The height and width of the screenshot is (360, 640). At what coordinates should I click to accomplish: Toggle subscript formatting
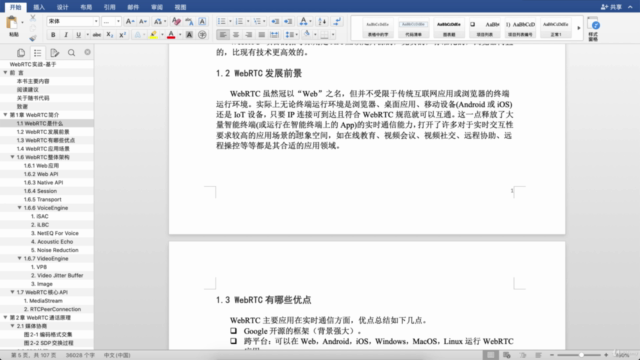(x=109, y=35)
